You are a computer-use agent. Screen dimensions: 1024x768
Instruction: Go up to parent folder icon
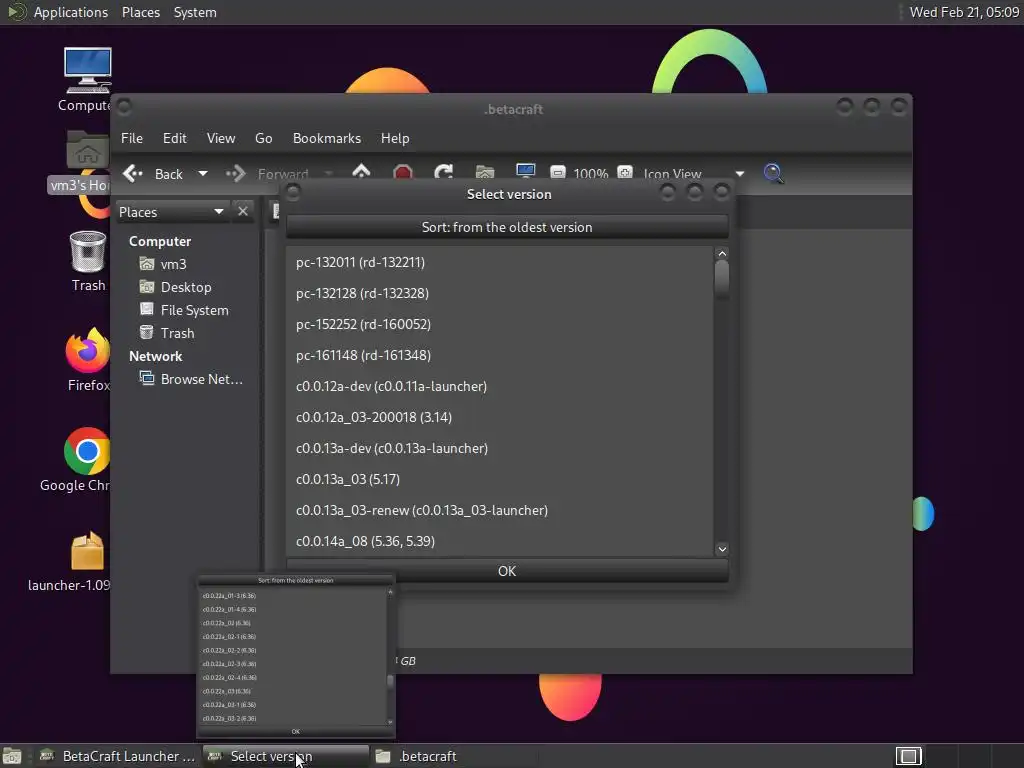(361, 173)
